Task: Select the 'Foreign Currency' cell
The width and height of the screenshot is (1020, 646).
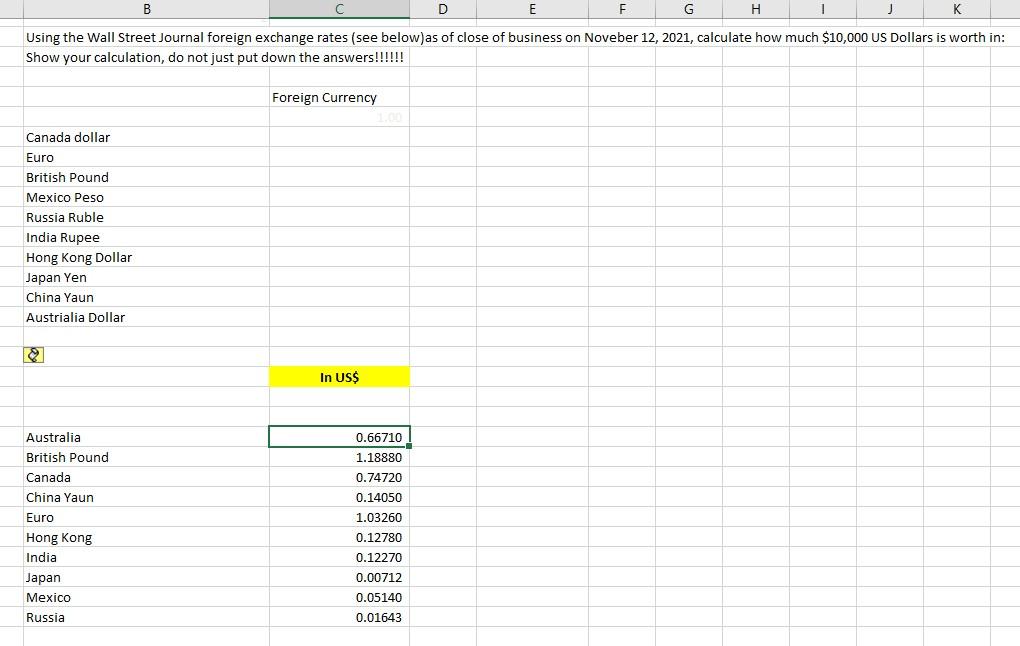Action: pyautogui.click(x=339, y=98)
